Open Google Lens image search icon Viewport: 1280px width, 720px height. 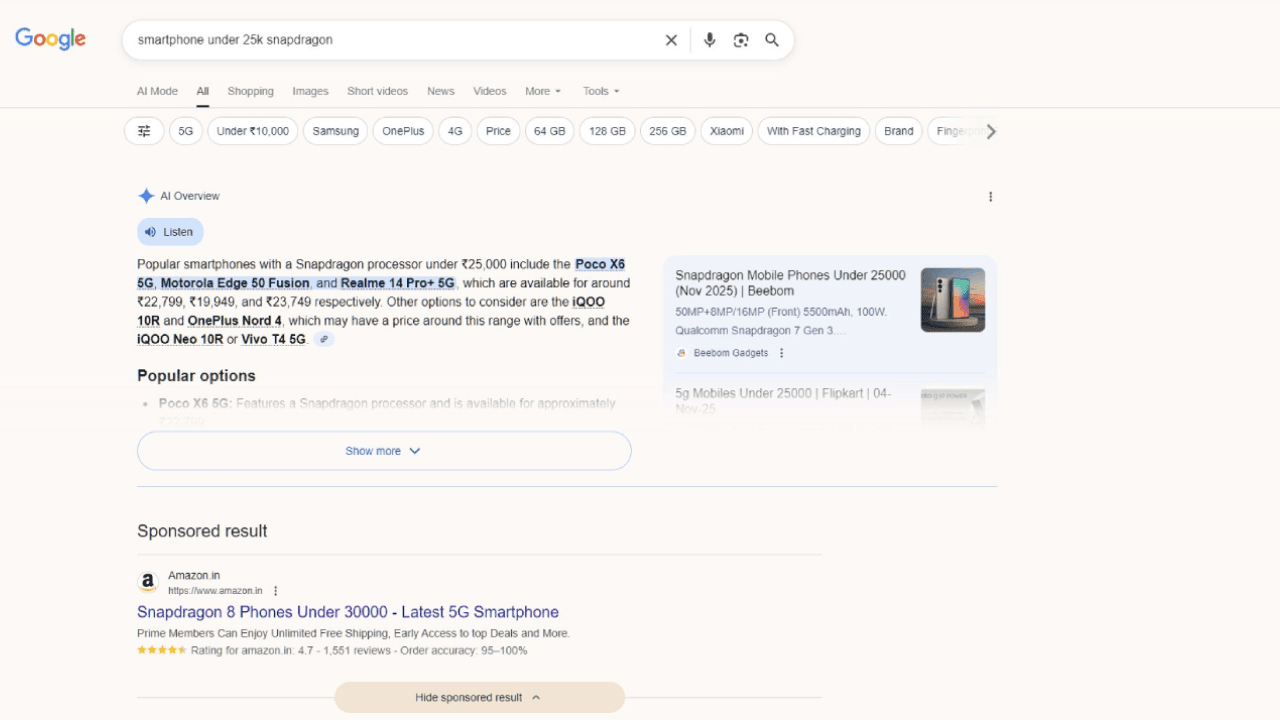[741, 40]
